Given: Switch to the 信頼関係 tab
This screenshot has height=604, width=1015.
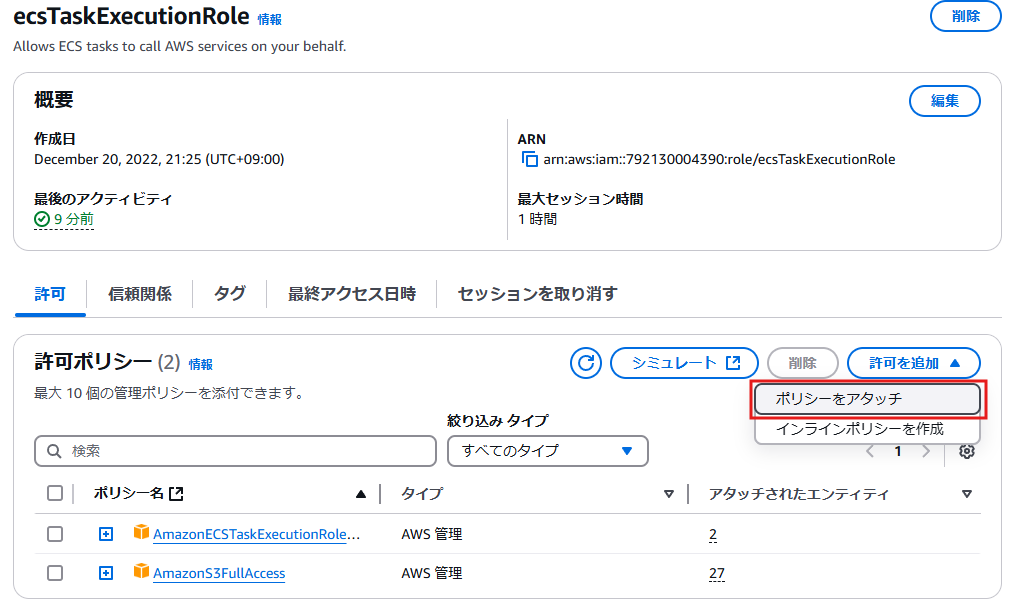Looking at the screenshot, I should tap(140, 295).
